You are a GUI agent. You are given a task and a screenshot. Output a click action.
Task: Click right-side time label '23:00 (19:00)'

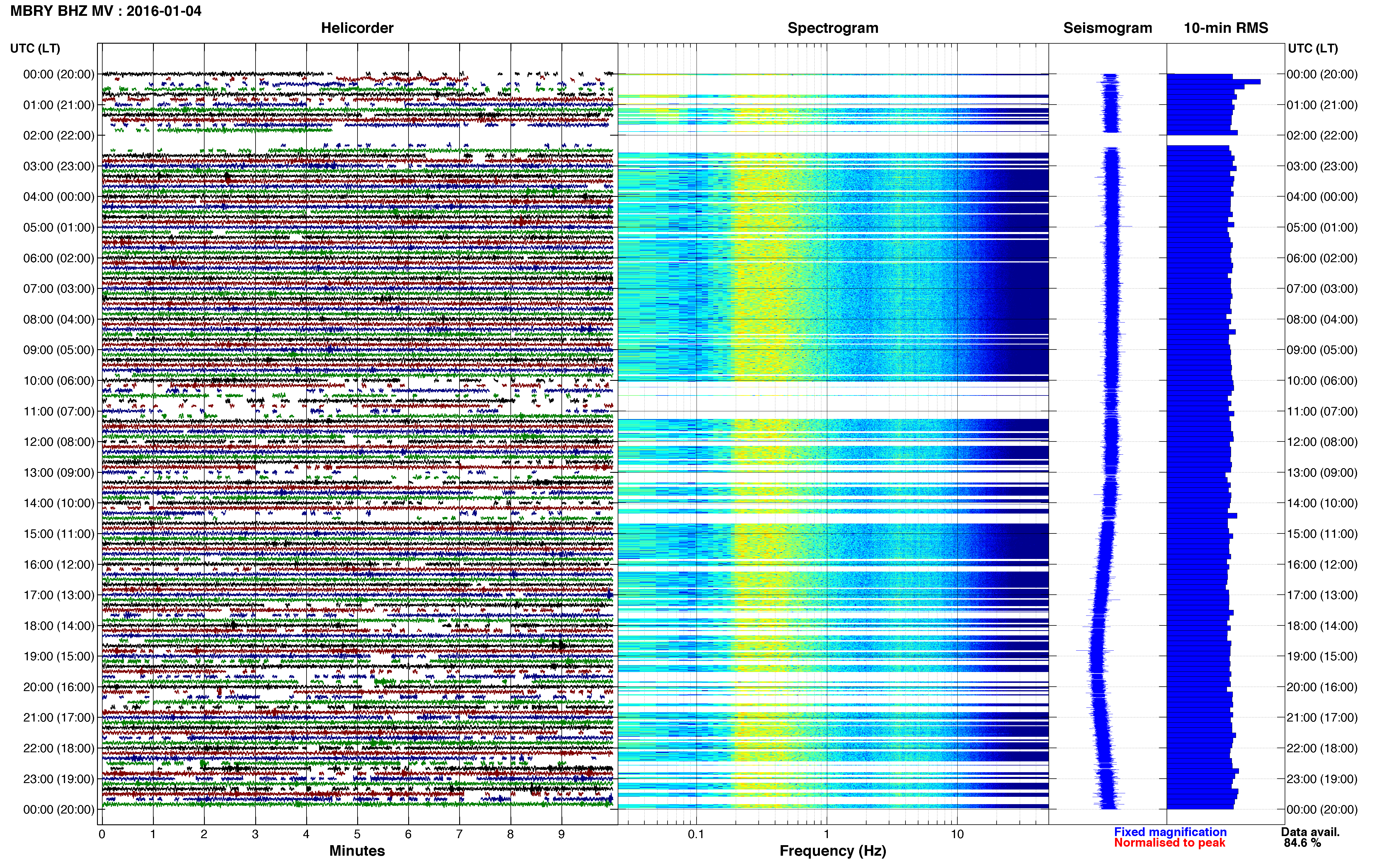pyautogui.click(x=1322, y=779)
